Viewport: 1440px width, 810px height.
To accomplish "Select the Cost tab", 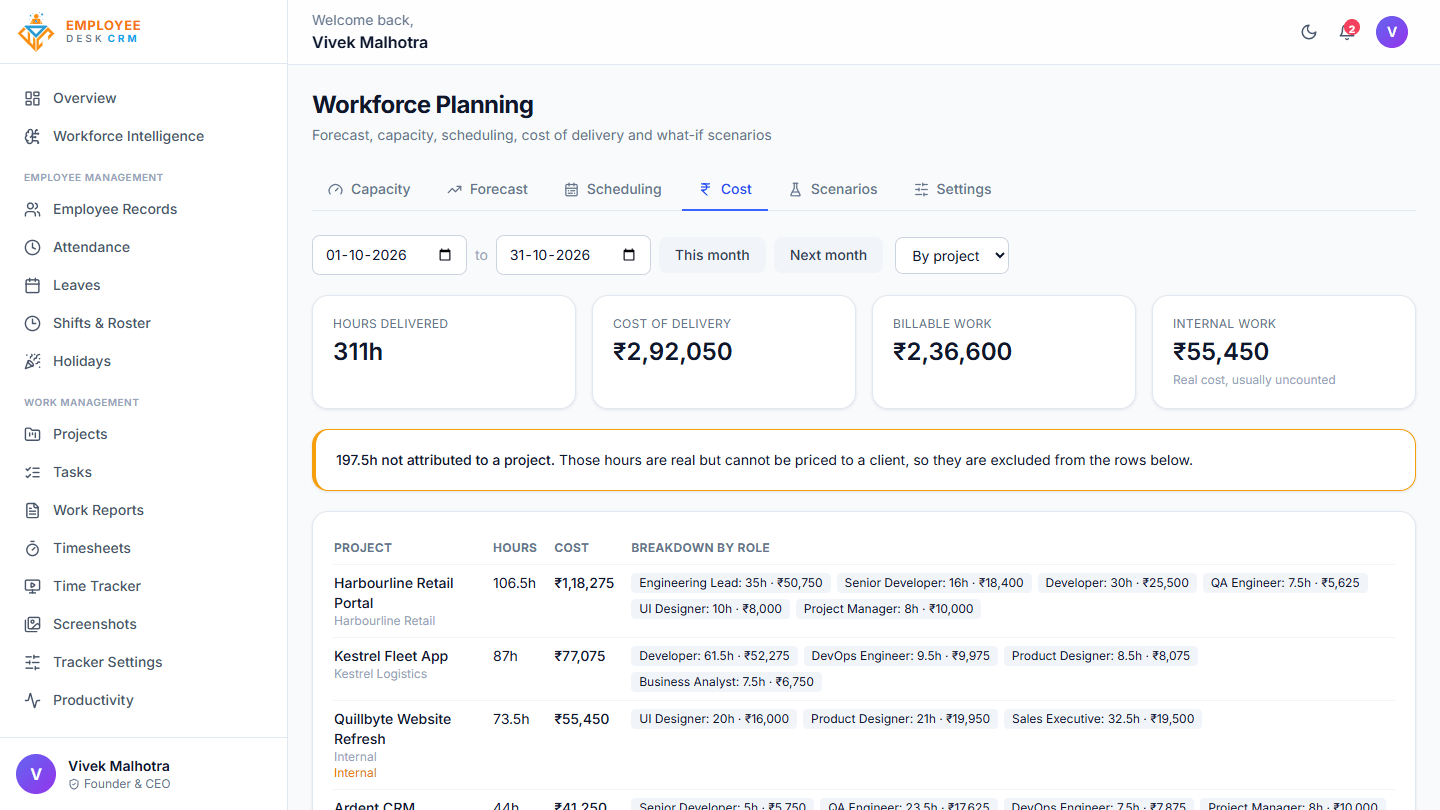I will [725, 189].
